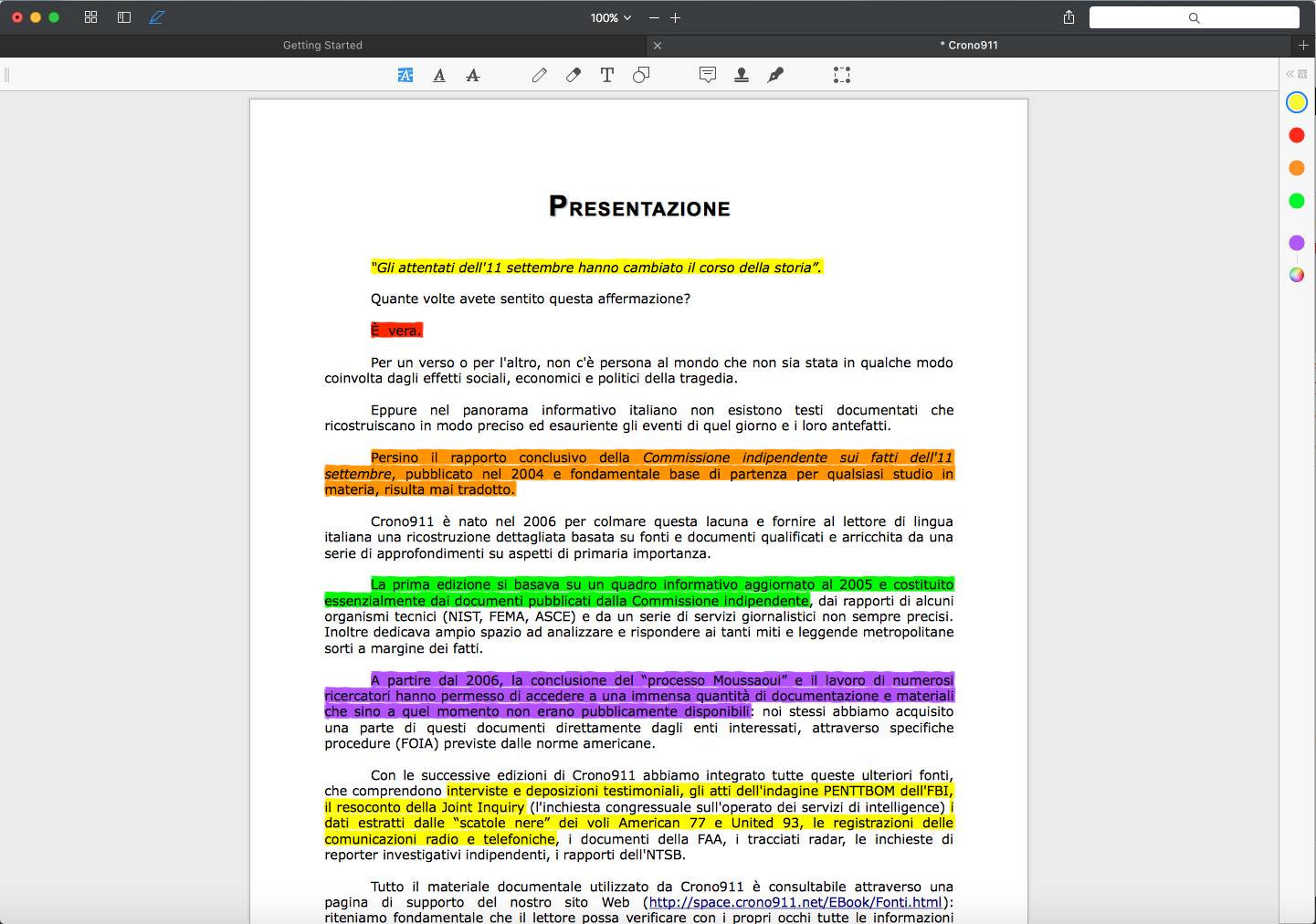Minimize the window with the yellow button
Image resolution: width=1316 pixels, height=924 pixels.
tap(36, 17)
